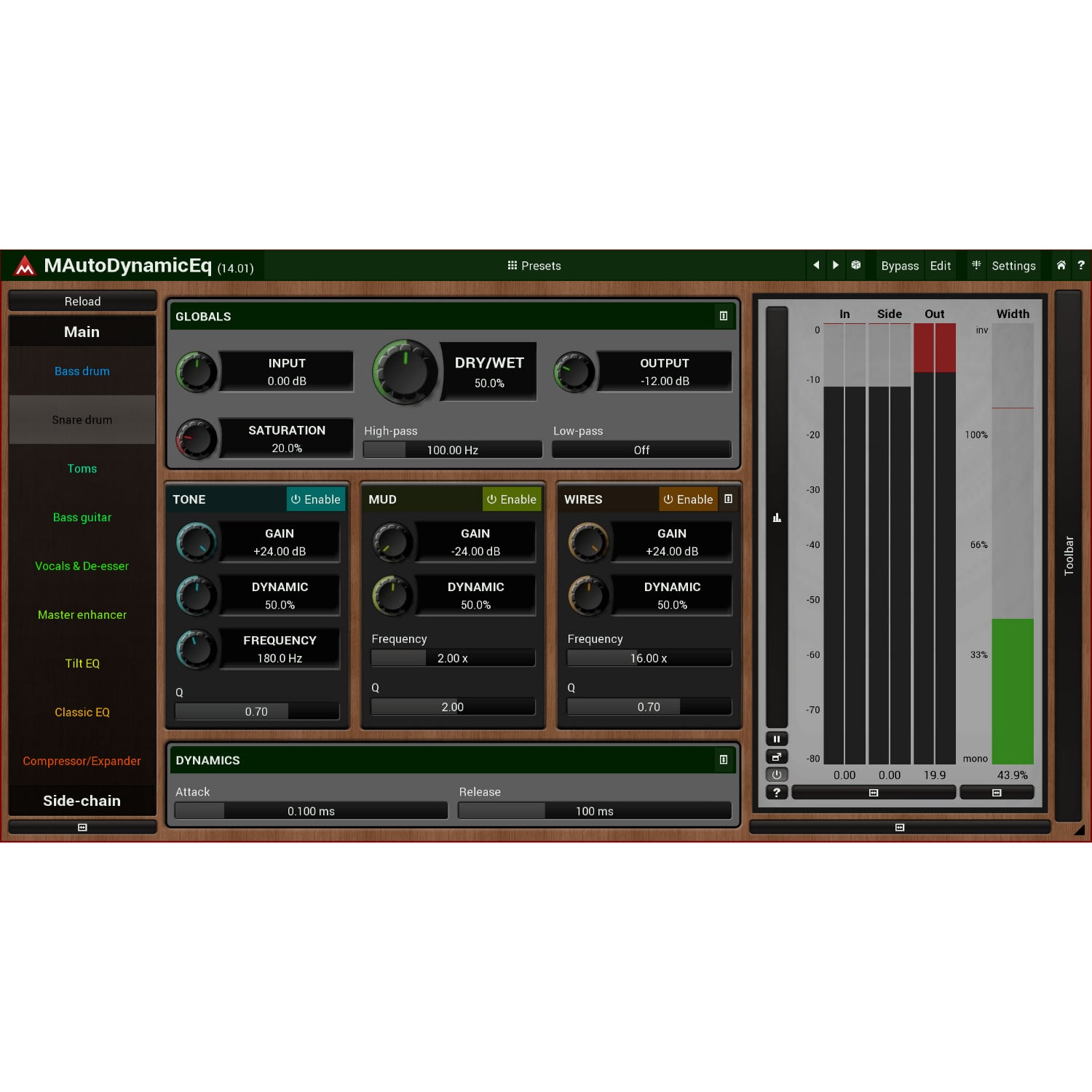
Task: Pause the meters with the pause icon
Action: 777,739
